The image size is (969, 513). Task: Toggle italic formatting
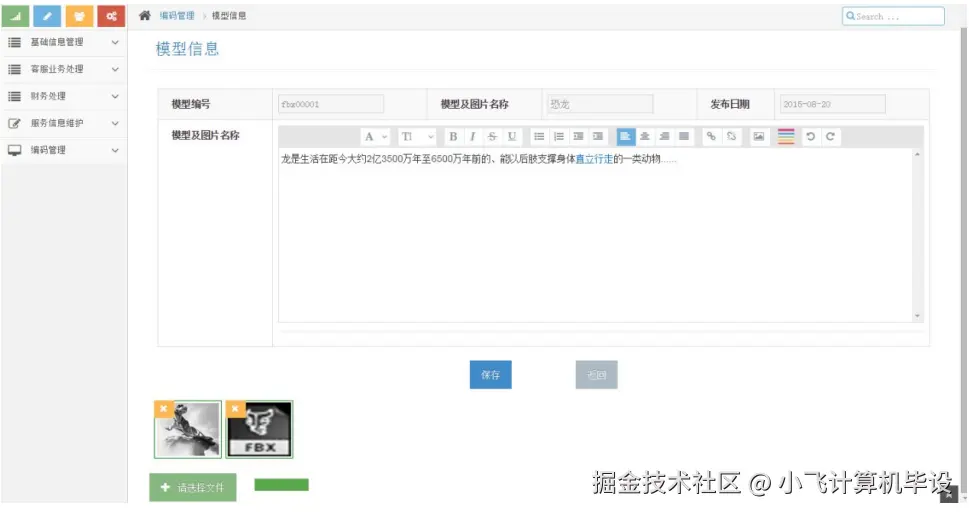pos(473,137)
